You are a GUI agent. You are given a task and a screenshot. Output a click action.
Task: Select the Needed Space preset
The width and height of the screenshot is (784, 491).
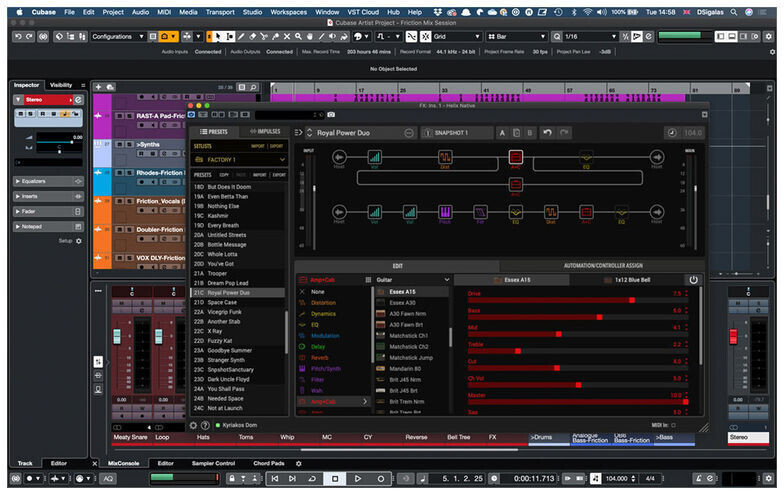click(x=226, y=398)
